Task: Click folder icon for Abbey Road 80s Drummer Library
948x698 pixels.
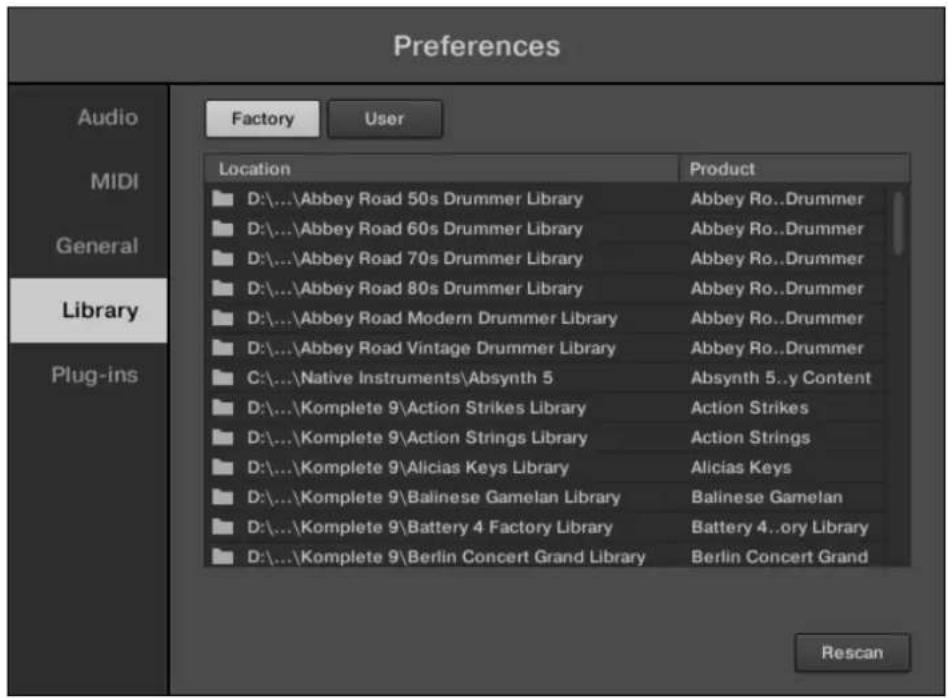Action: 222,288
